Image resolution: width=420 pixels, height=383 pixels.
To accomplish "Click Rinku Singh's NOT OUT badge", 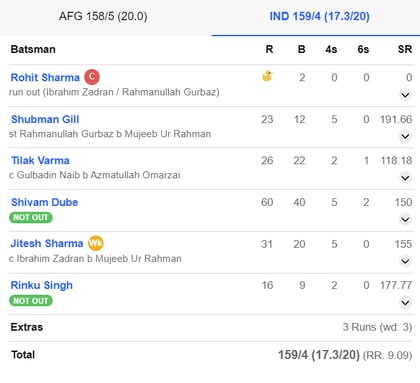I will [x=31, y=301].
